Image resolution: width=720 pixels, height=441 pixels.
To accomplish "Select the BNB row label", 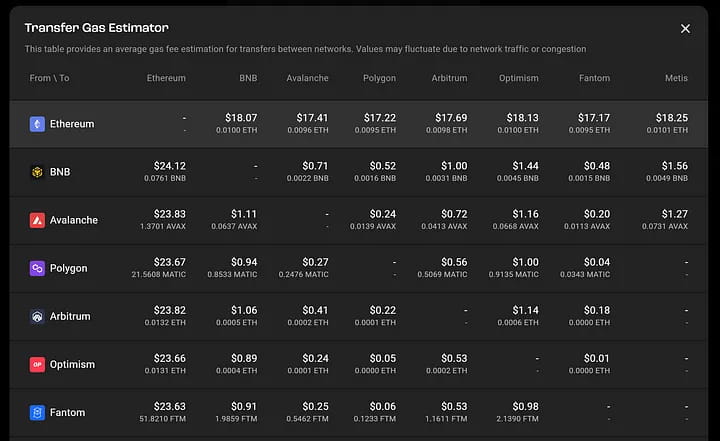I will (60, 172).
